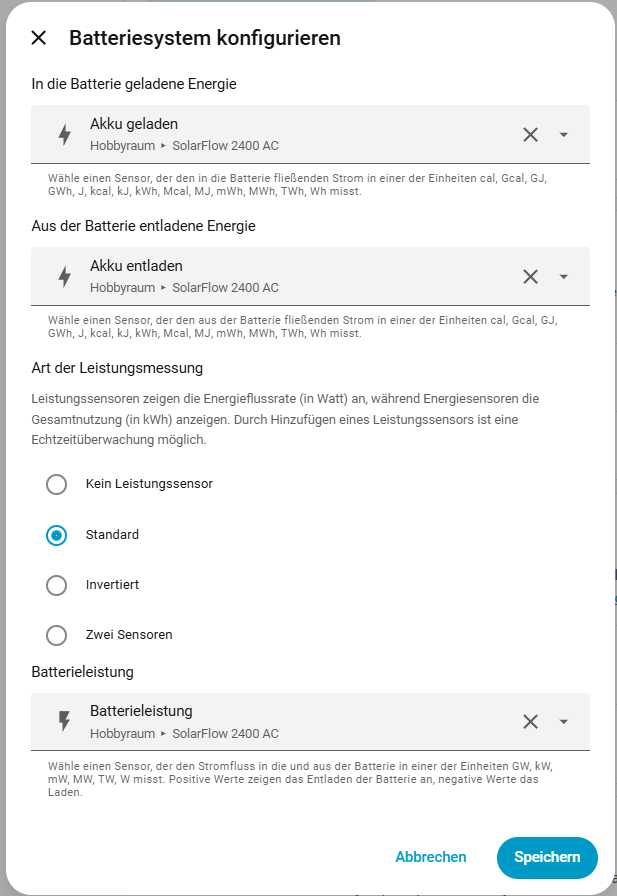The width and height of the screenshot is (617, 896).
Task: Expand the Akku geladen sensor dropdown
Action: pos(564,135)
